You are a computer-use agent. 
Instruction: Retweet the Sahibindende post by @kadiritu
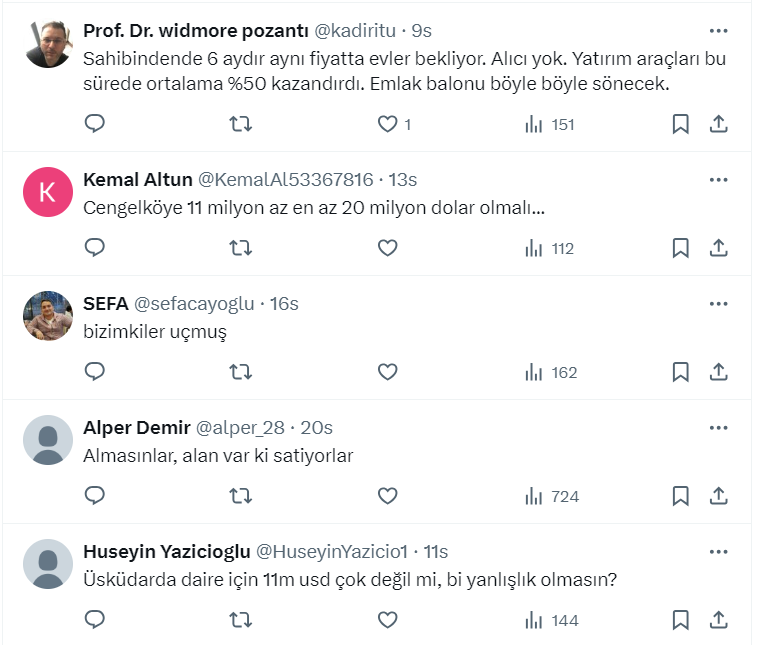pyautogui.click(x=241, y=124)
